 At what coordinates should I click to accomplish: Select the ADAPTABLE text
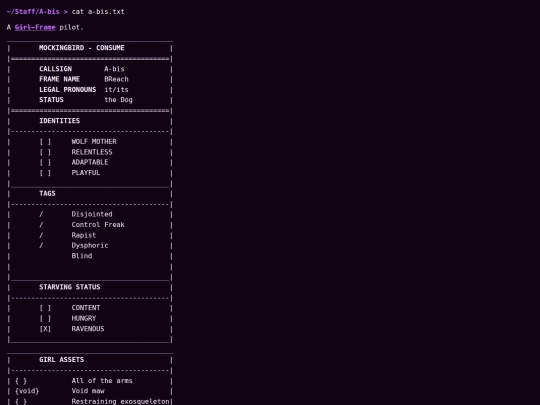(x=90, y=162)
